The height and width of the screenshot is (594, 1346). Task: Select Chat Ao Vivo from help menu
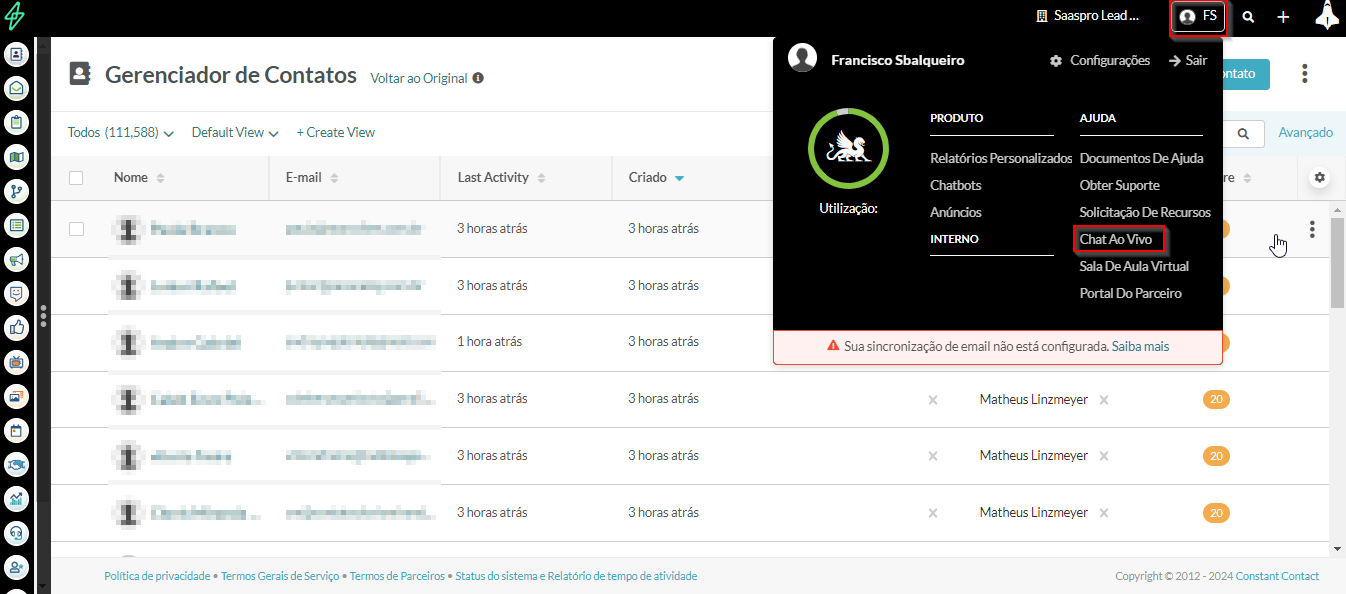[1116, 240]
